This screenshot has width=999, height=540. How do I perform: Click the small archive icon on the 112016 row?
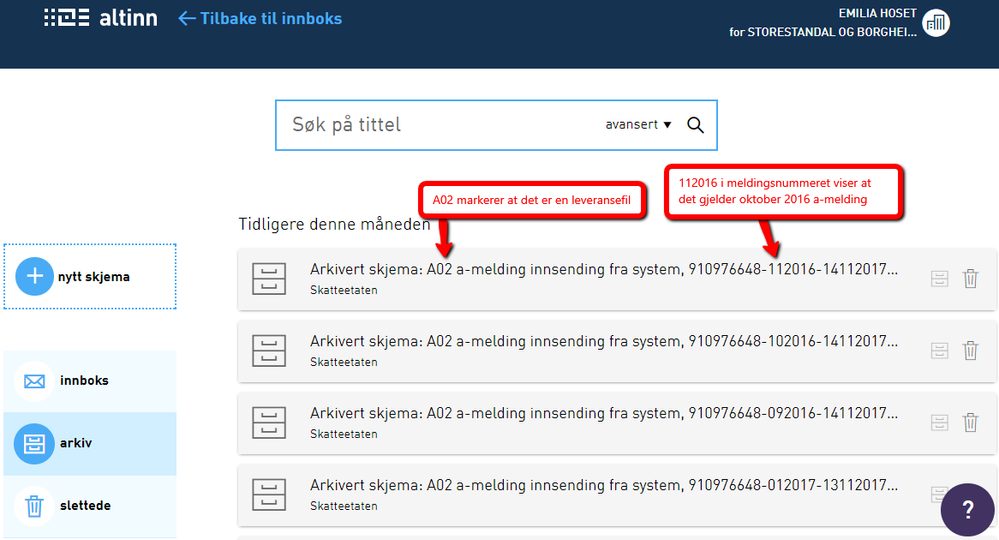click(939, 279)
